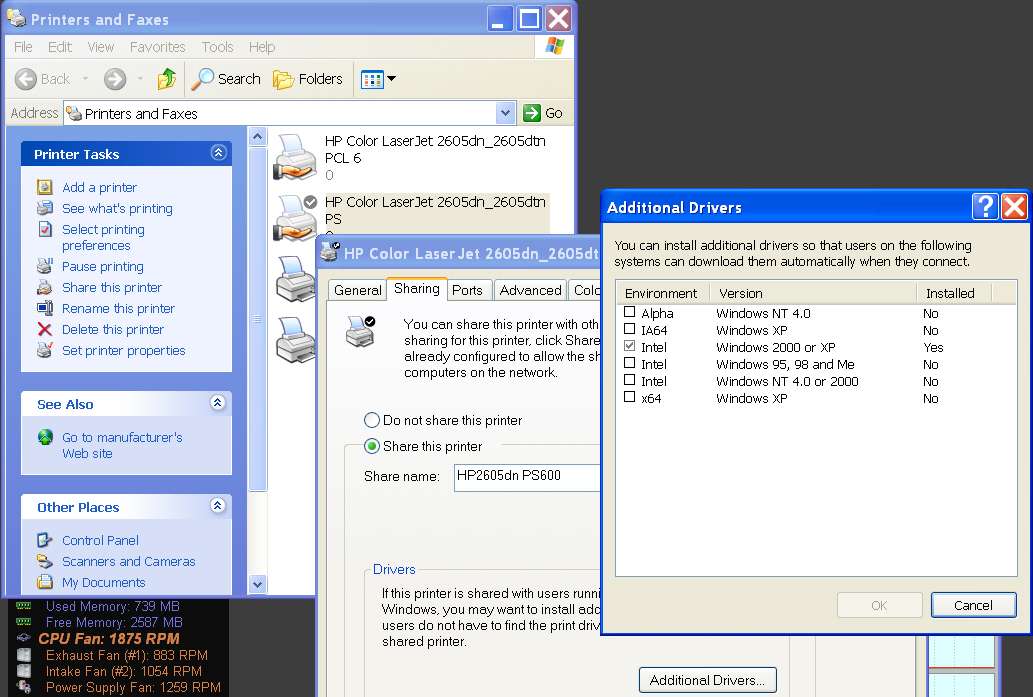Click red X Delete this printer icon
Screen dimensions: 1033x697
(45, 329)
